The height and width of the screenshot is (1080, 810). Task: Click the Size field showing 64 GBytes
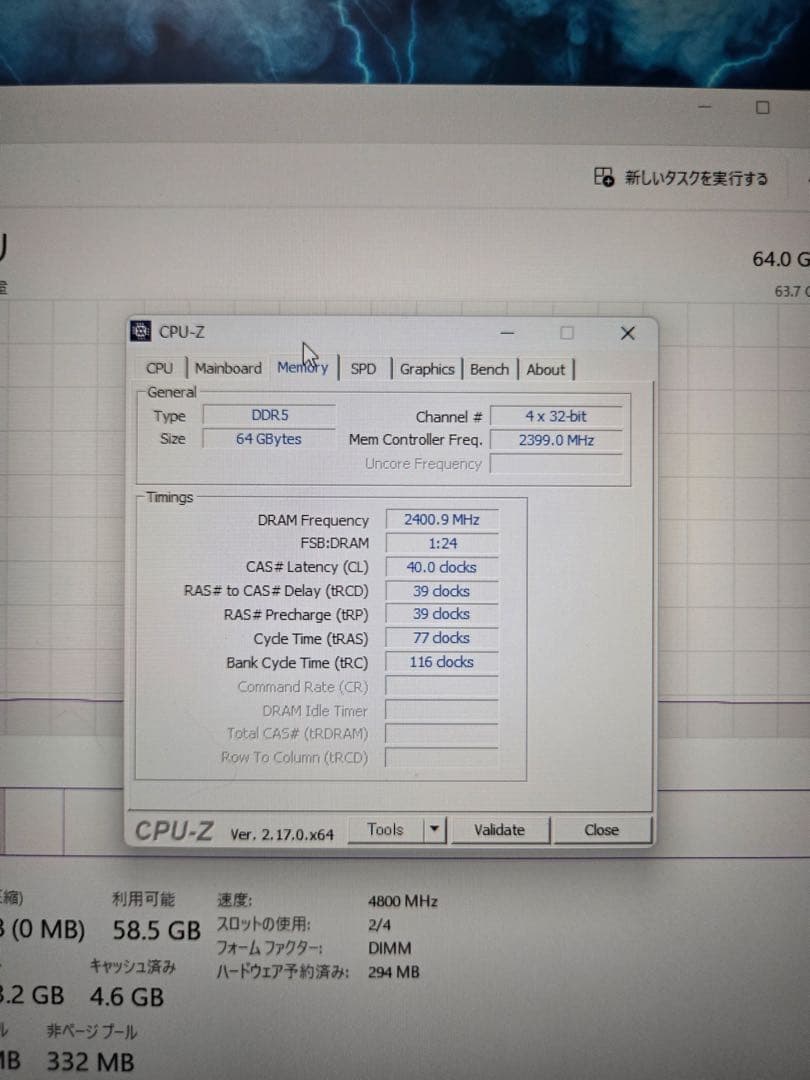tap(267, 440)
